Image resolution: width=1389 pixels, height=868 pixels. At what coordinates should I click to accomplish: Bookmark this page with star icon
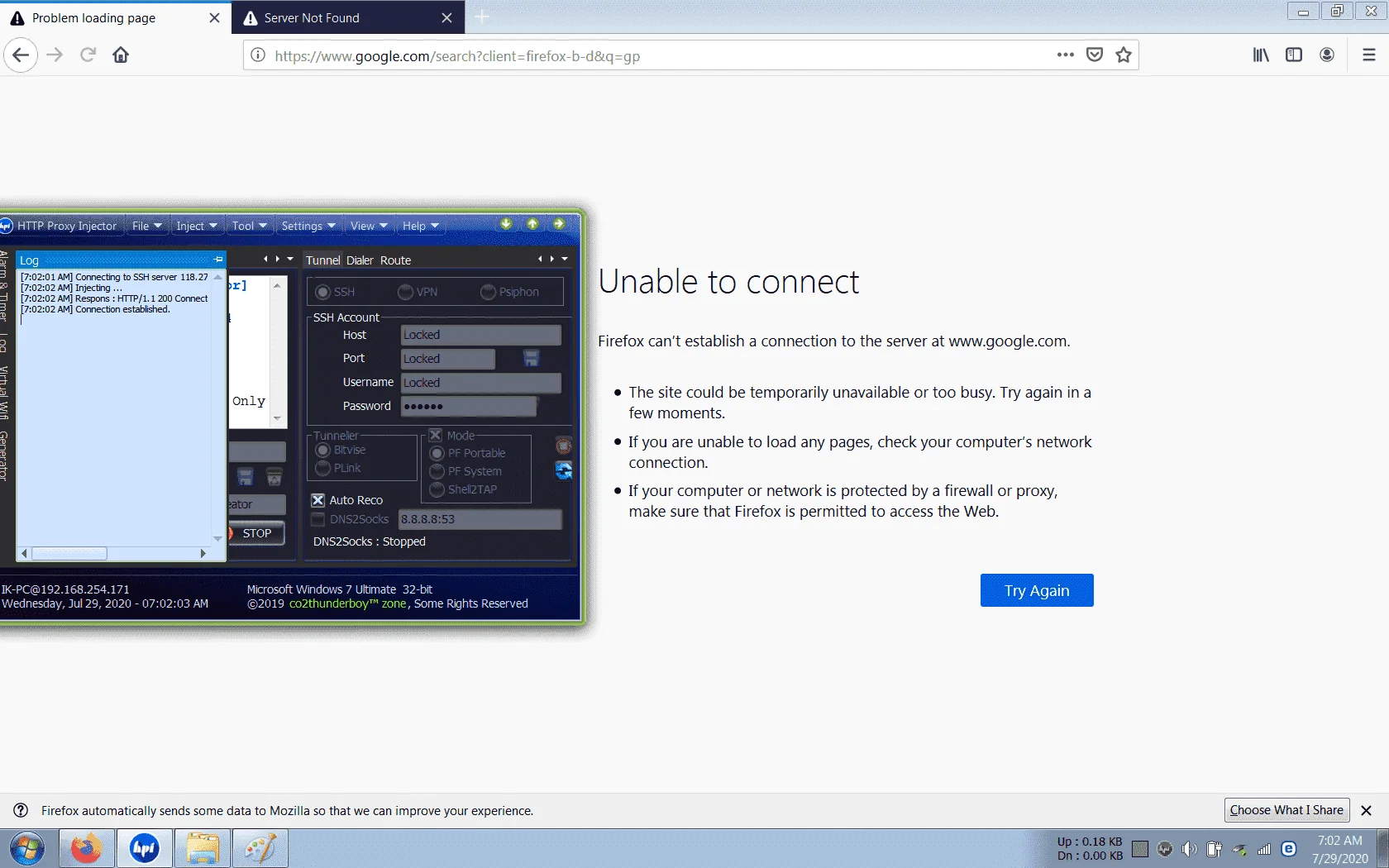tap(1124, 55)
